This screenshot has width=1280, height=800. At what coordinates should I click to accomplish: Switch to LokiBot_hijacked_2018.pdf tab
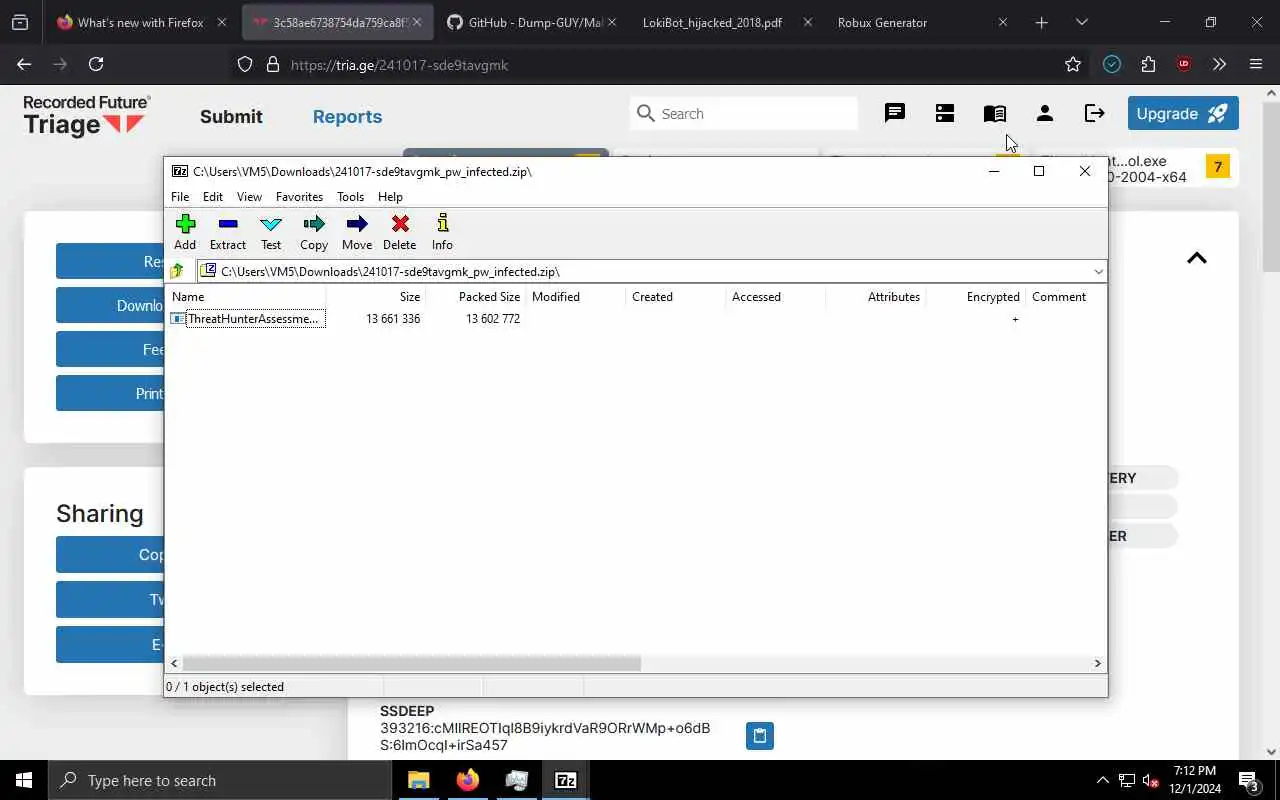pyautogui.click(x=725, y=22)
